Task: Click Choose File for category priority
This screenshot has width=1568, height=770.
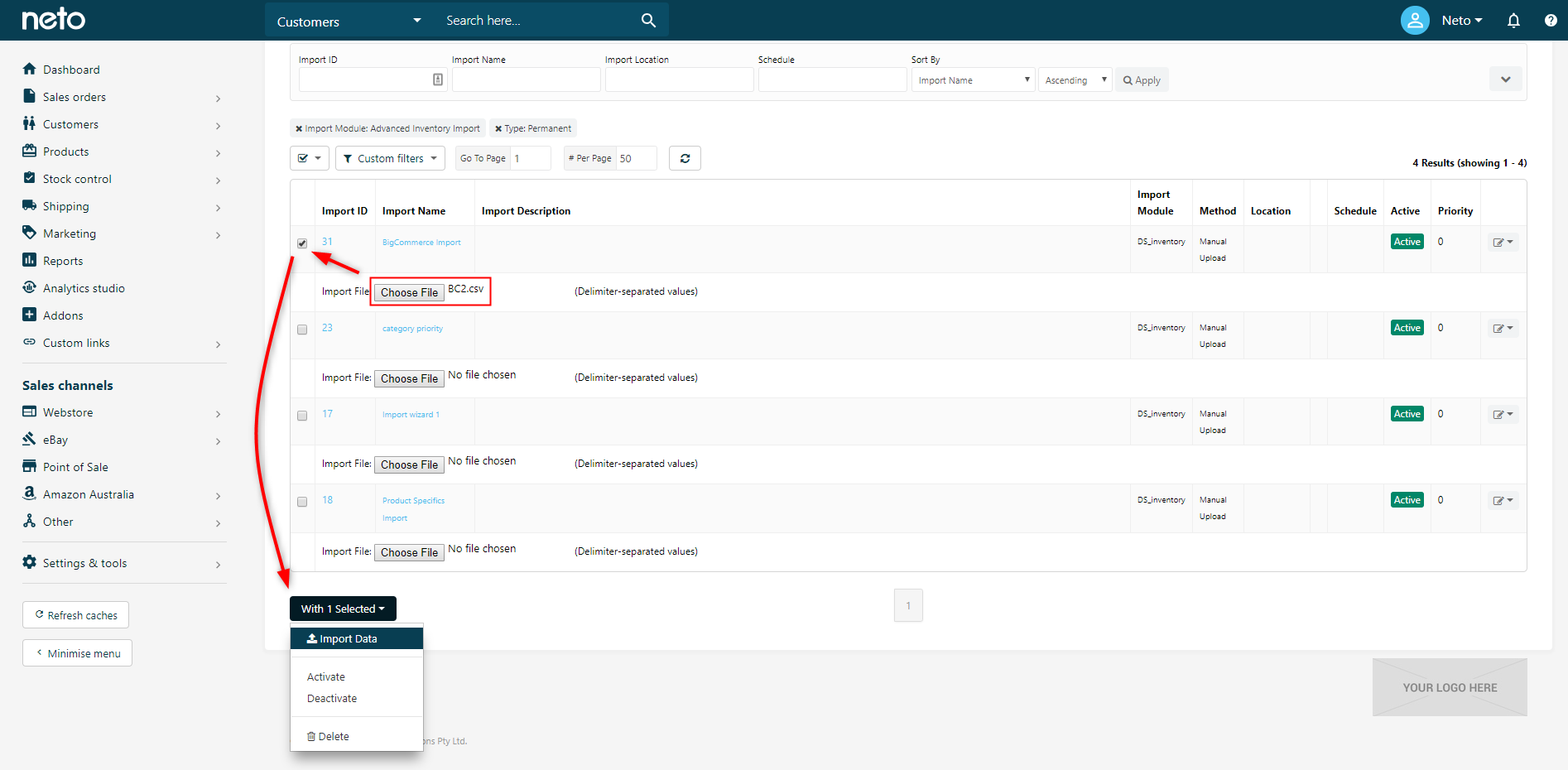Action: tap(409, 378)
